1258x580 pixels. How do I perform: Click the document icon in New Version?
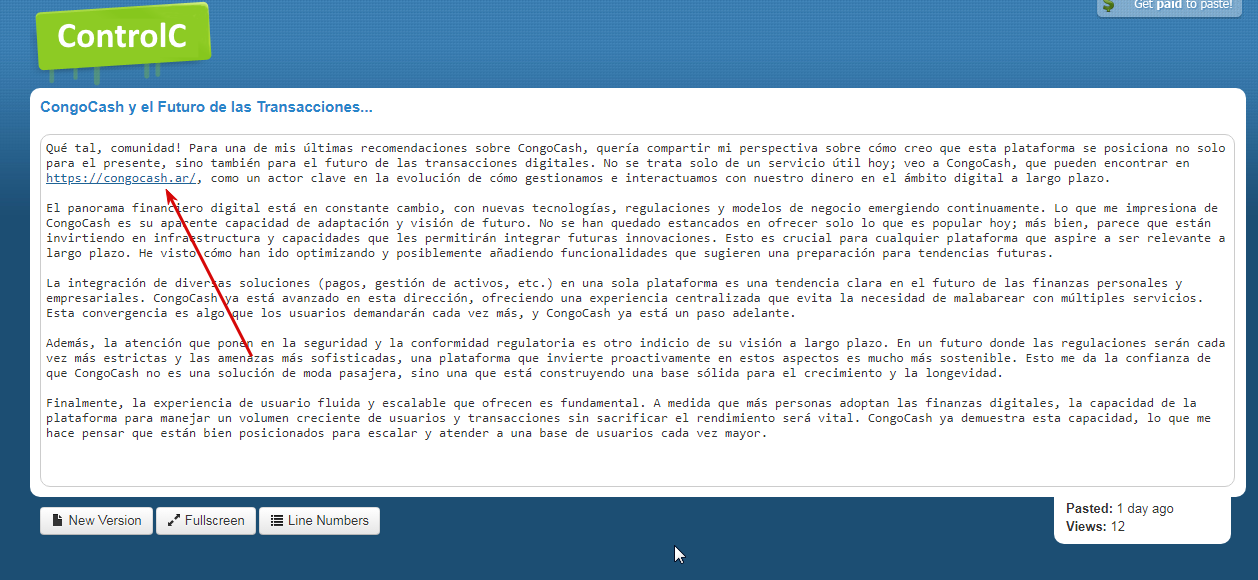click(x=58, y=521)
